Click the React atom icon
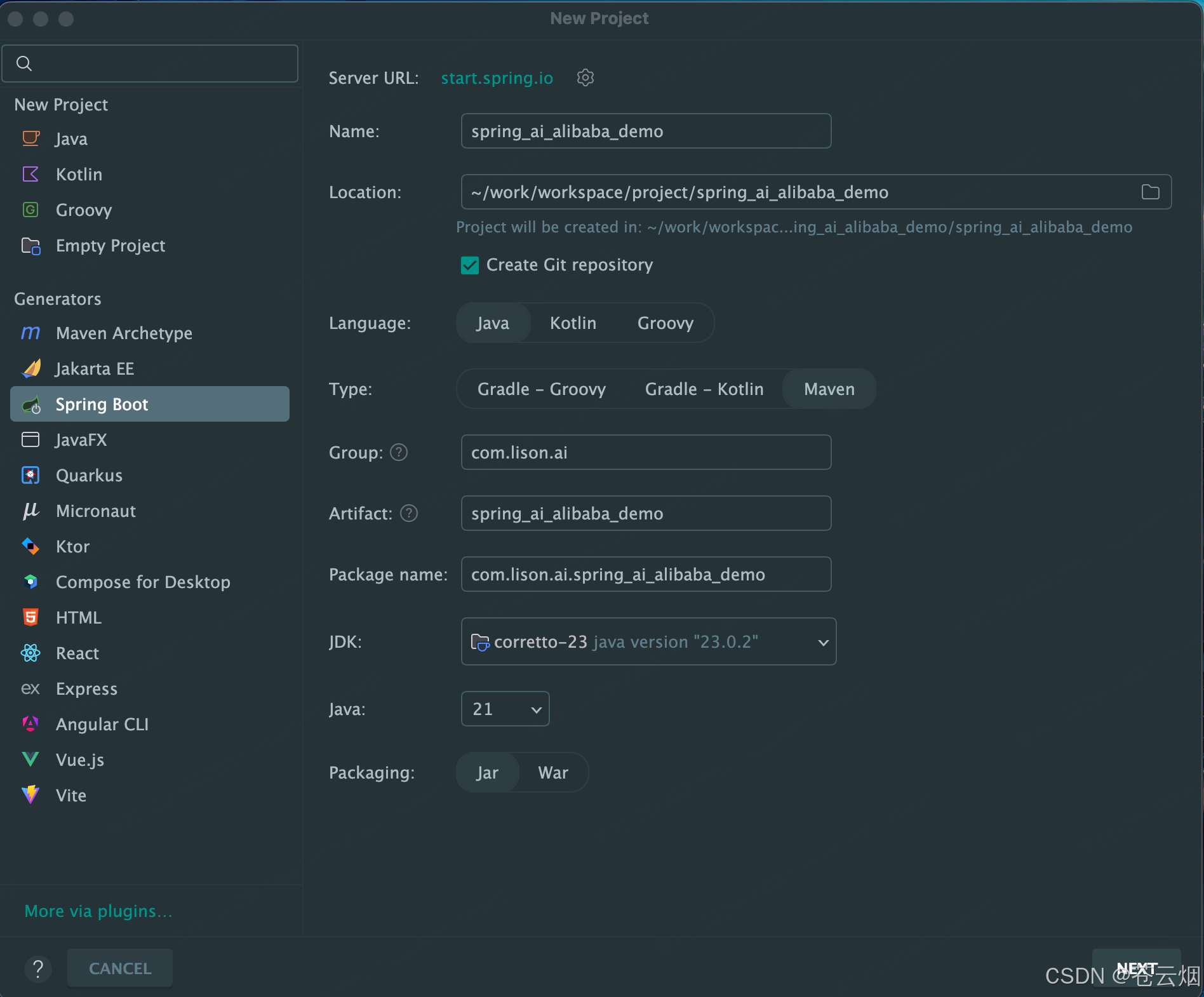 coord(30,653)
